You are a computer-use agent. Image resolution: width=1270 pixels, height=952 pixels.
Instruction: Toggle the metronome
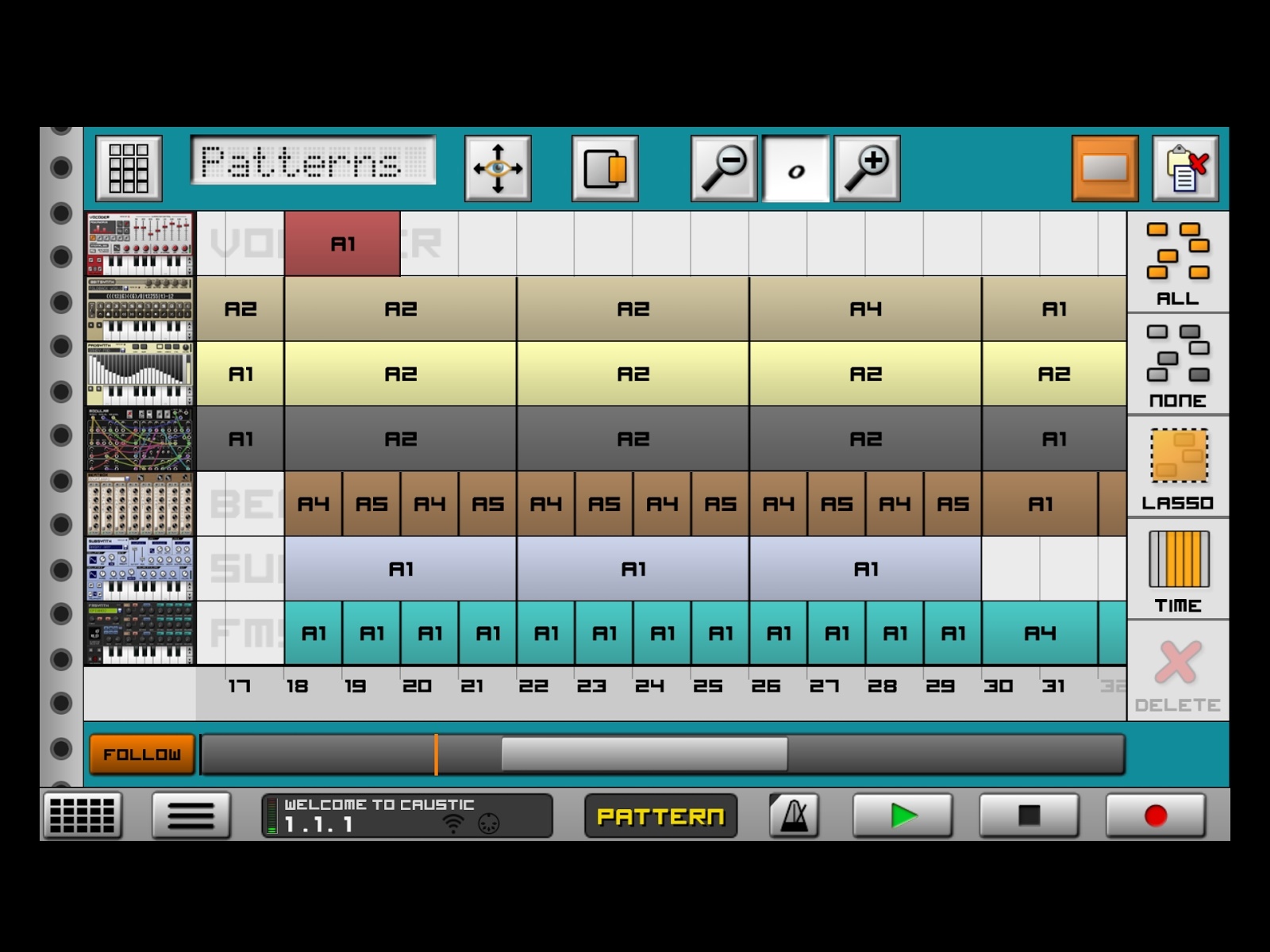coord(794,816)
